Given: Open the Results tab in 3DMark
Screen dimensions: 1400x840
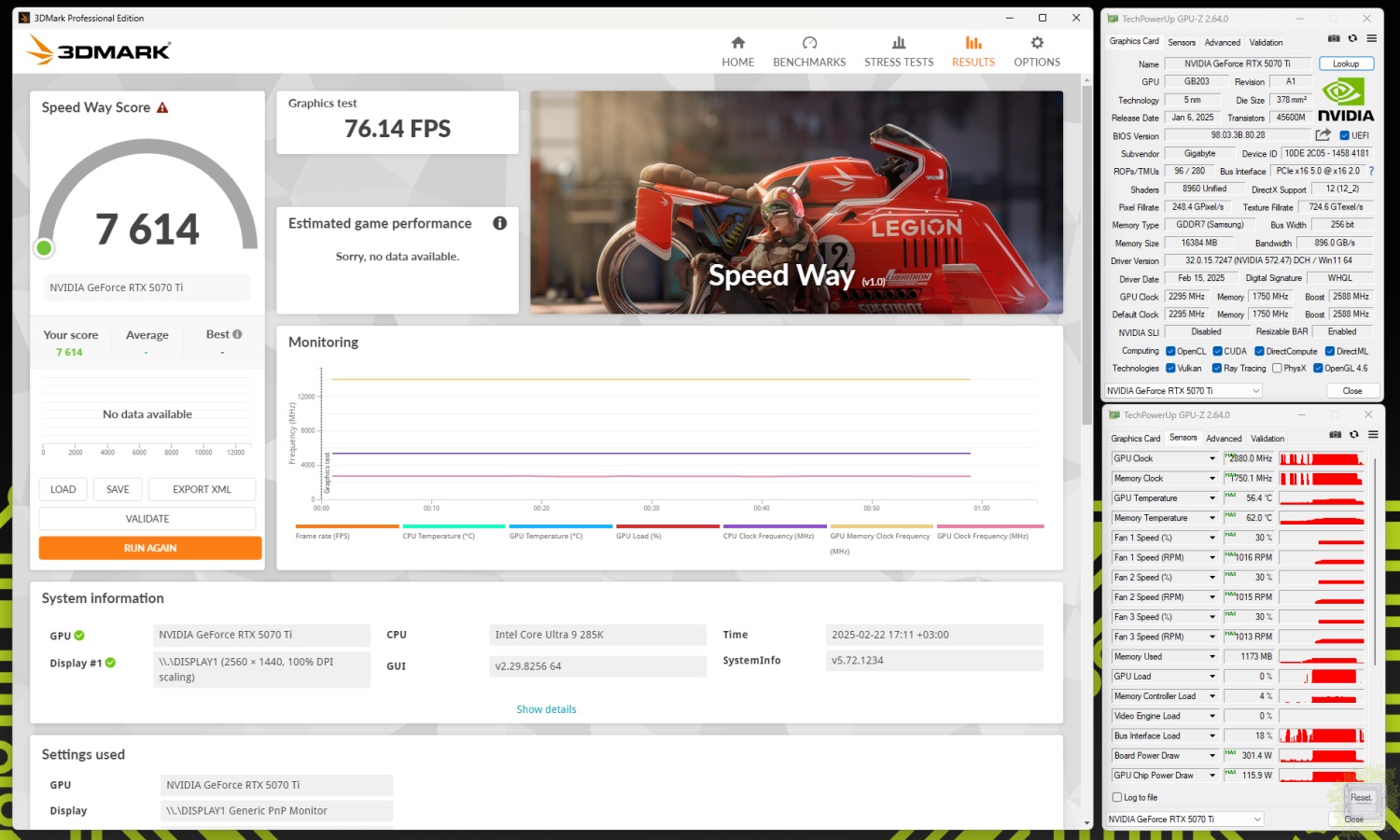Looking at the screenshot, I should 973,52.
